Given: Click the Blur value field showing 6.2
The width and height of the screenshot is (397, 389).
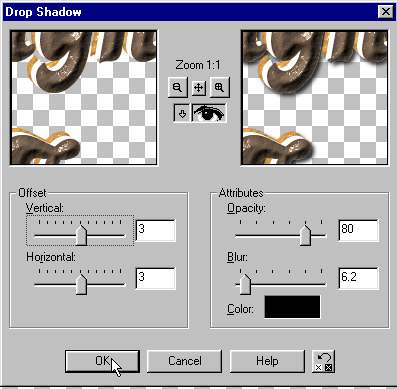Looking at the screenshot, I should tap(358, 278).
